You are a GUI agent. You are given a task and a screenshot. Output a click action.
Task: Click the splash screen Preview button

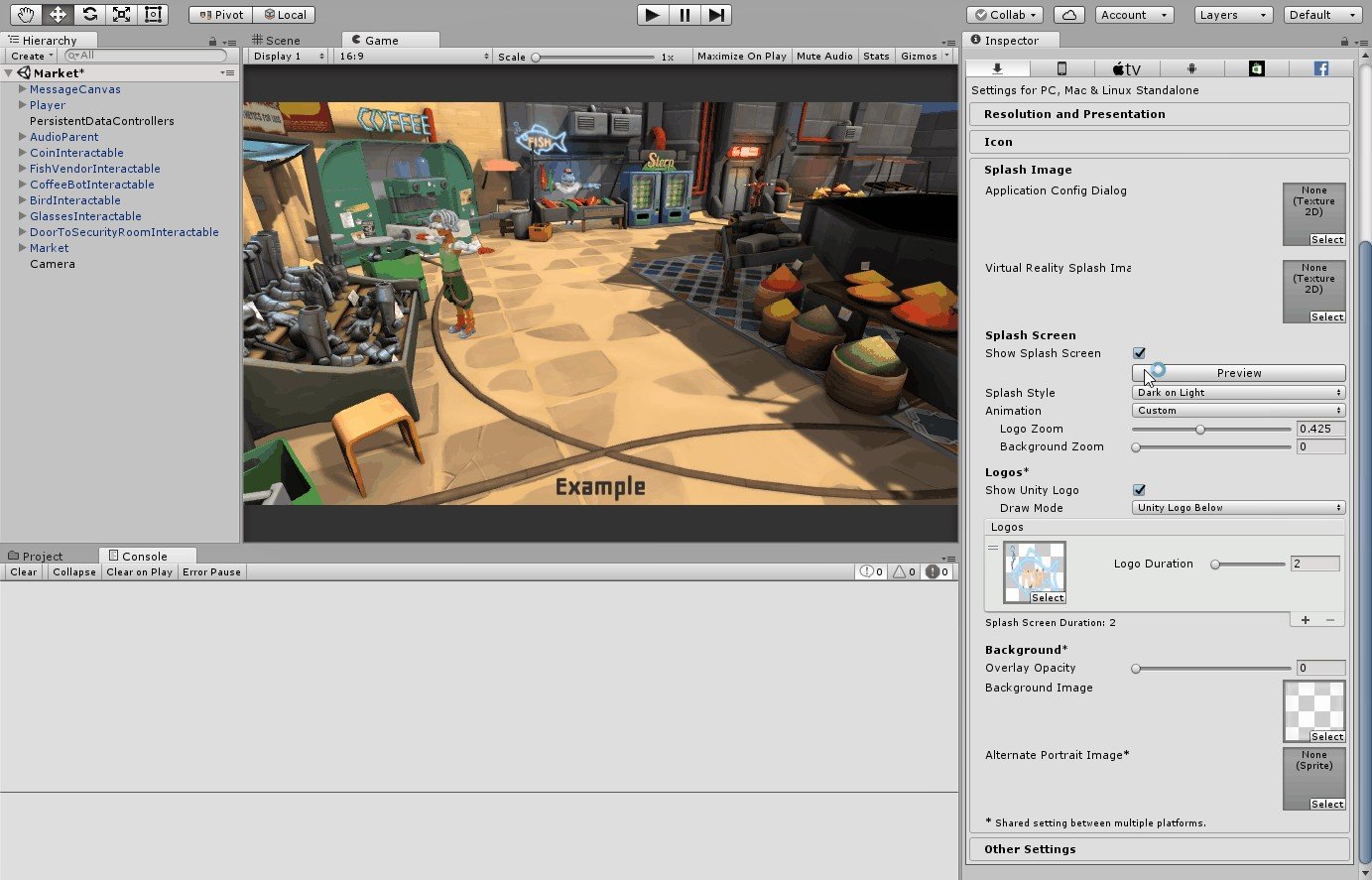[x=1239, y=373]
